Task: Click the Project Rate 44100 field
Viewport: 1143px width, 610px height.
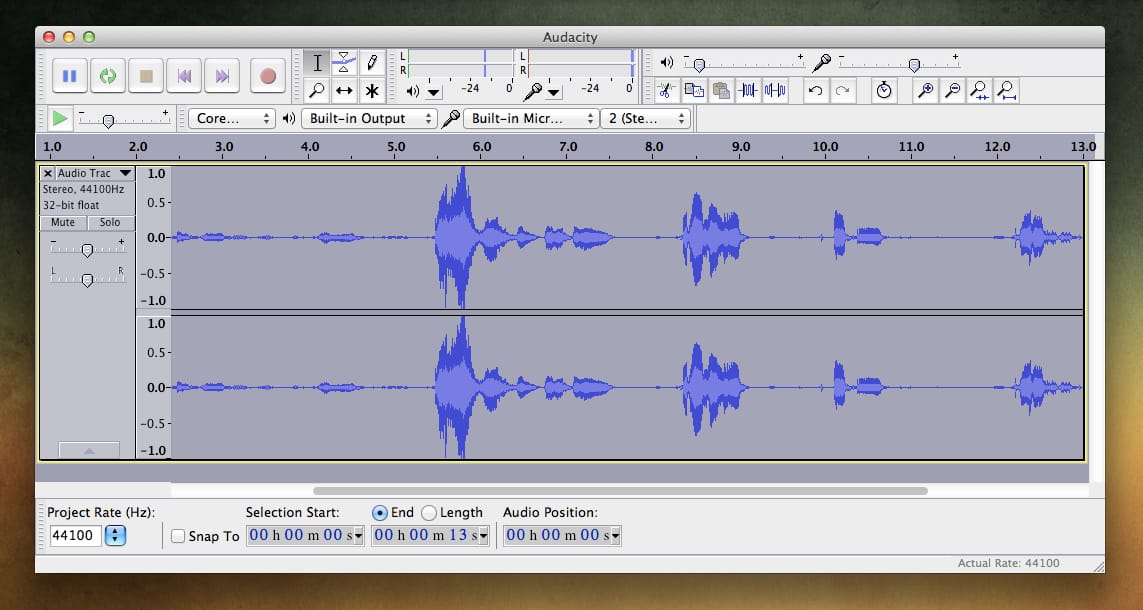Action: [x=76, y=536]
